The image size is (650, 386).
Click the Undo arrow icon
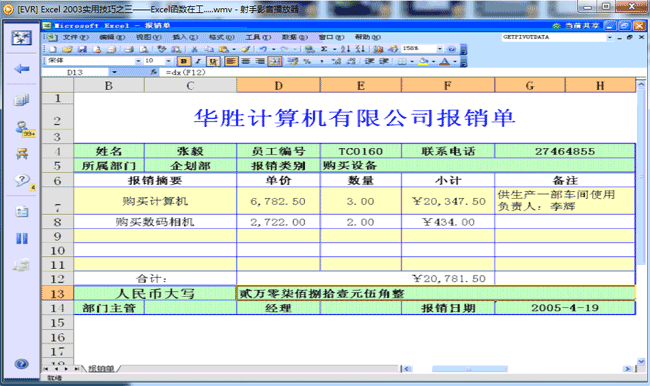click(x=262, y=49)
